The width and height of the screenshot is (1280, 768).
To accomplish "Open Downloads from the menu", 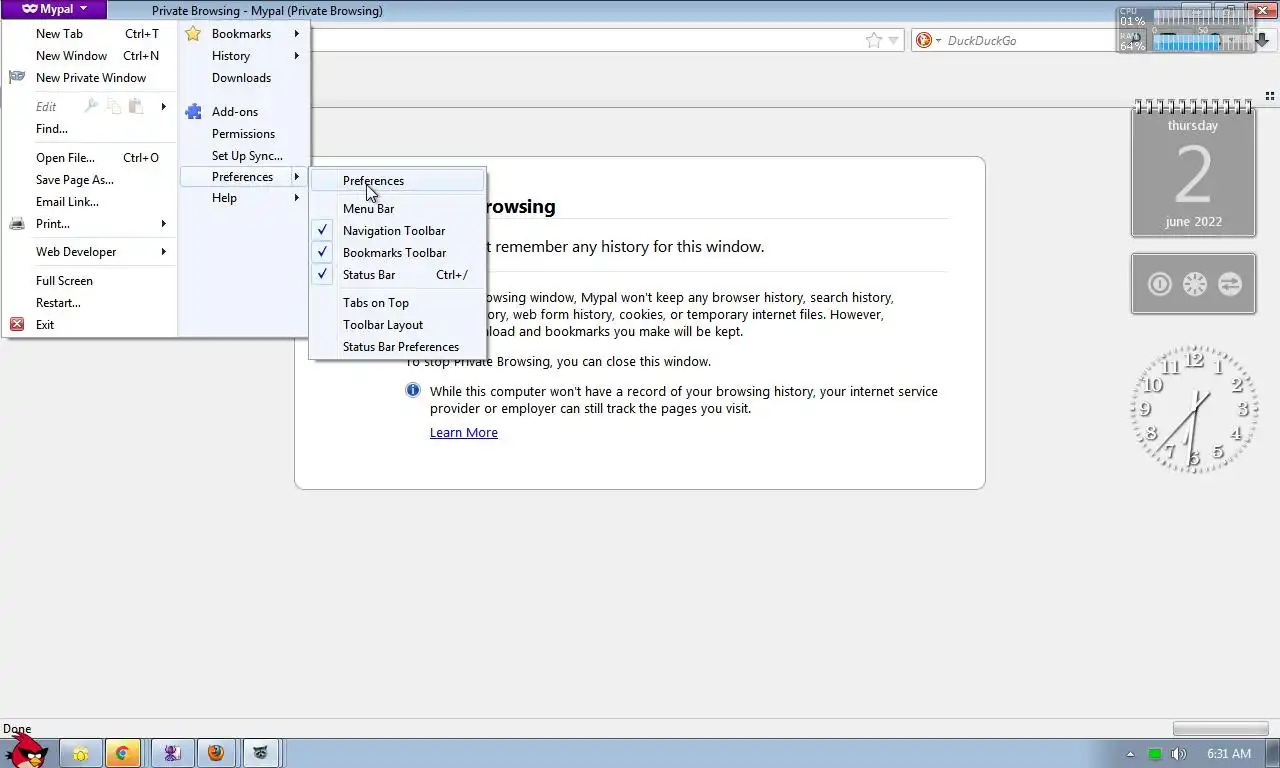I will tap(244, 78).
